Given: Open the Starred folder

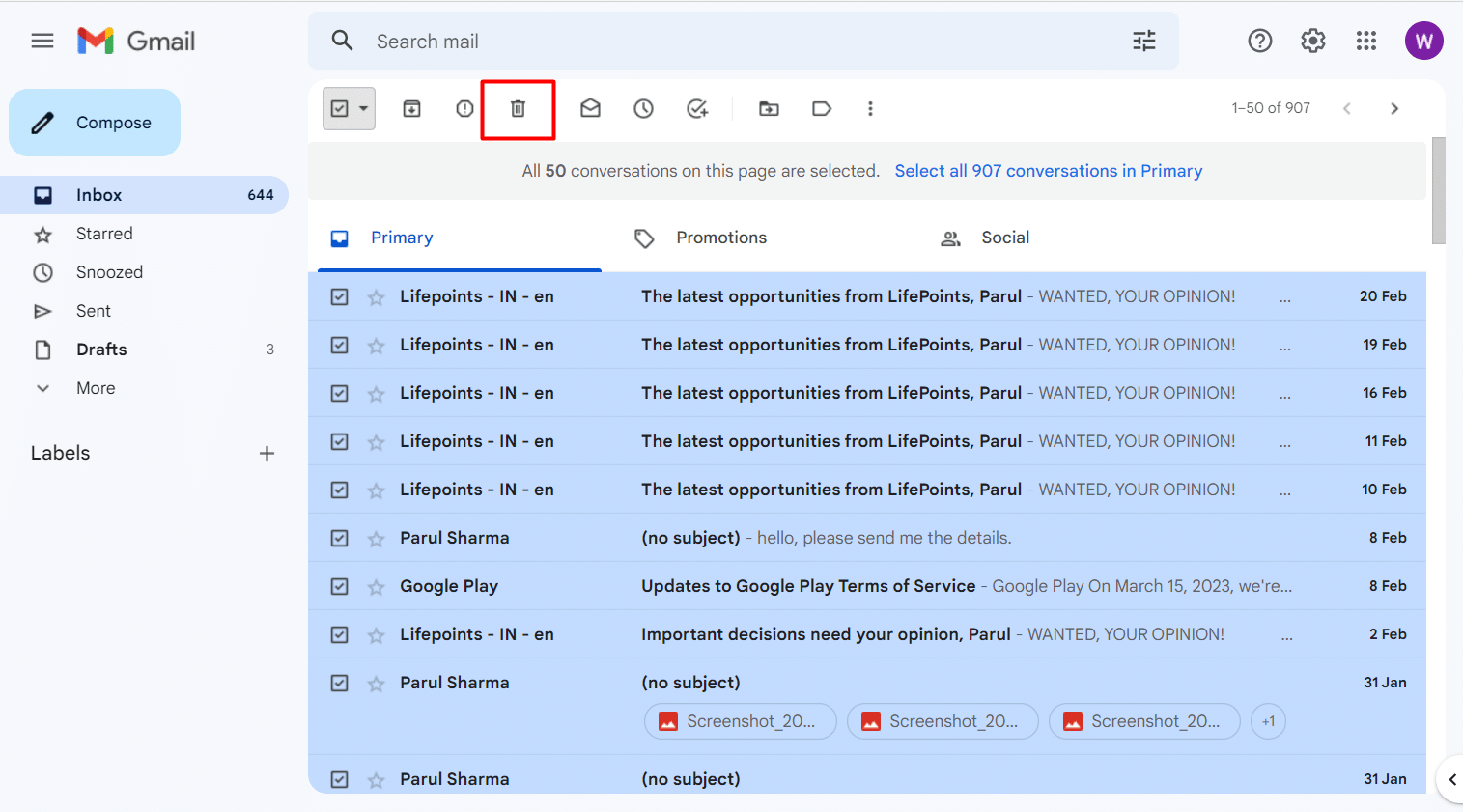Looking at the screenshot, I should [145, 234].
